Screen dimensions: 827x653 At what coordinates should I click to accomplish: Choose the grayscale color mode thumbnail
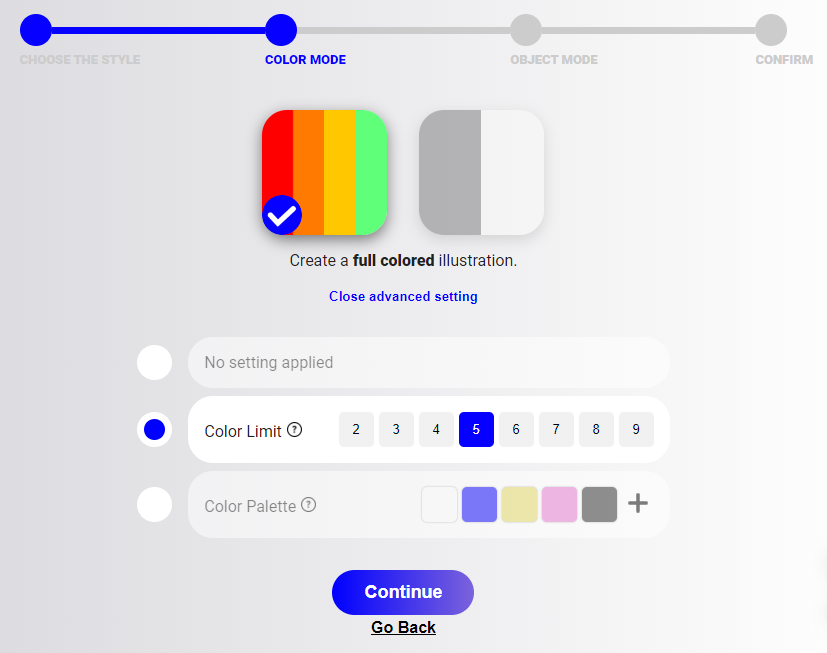click(481, 172)
